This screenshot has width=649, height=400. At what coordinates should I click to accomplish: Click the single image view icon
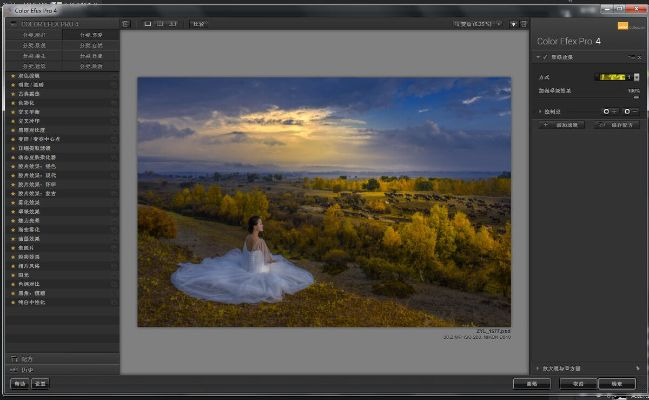(x=147, y=23)
